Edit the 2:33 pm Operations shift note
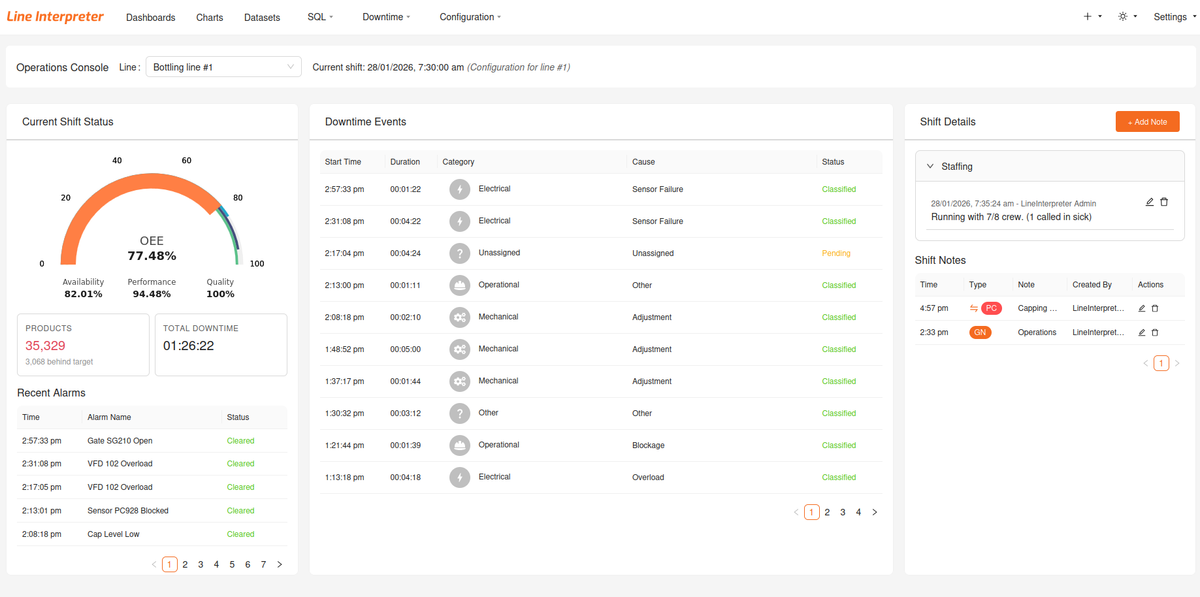This screenshot has width=1200, height=597. point(1142,332)
